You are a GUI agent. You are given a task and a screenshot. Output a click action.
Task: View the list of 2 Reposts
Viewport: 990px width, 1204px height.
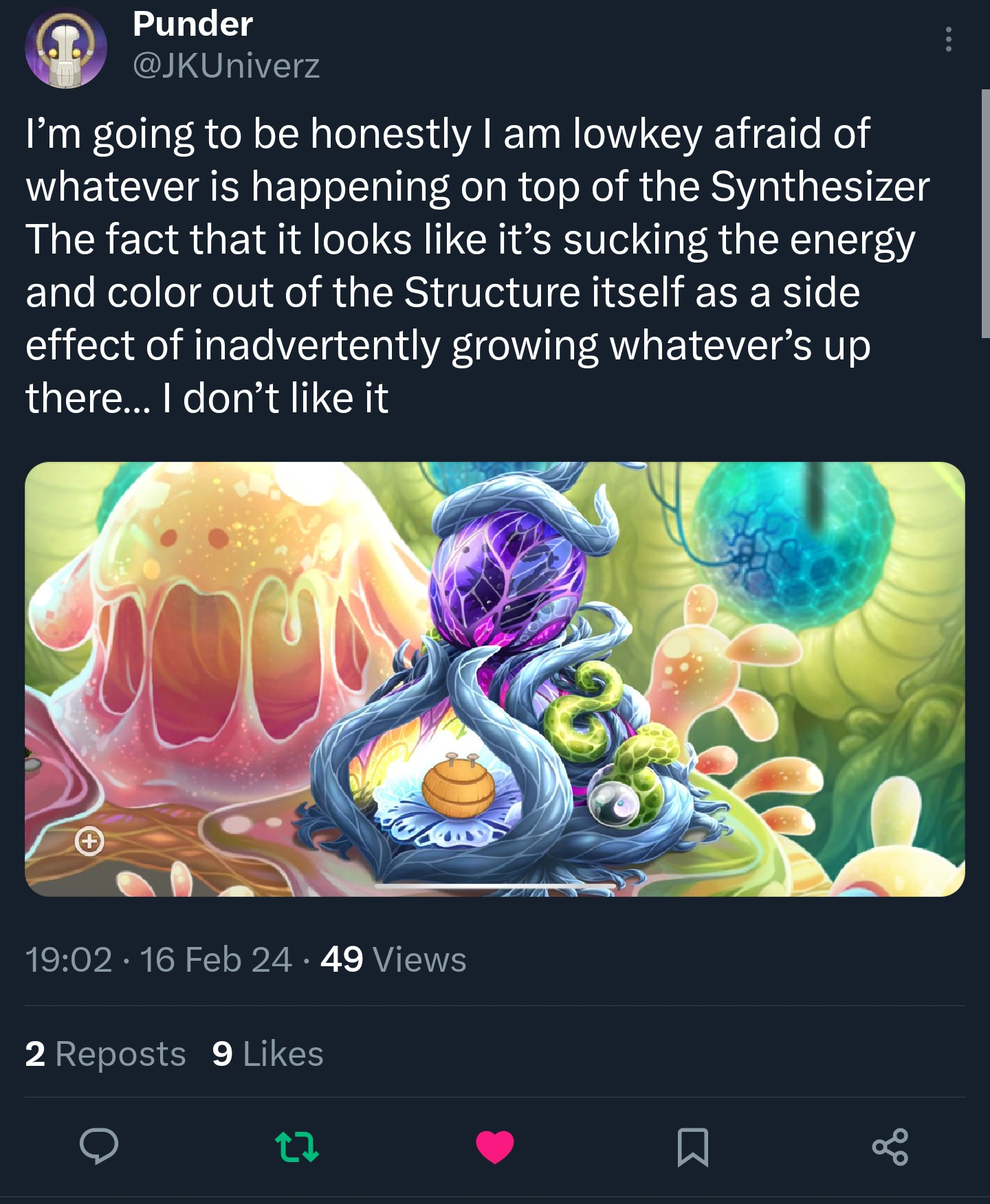105,1053
